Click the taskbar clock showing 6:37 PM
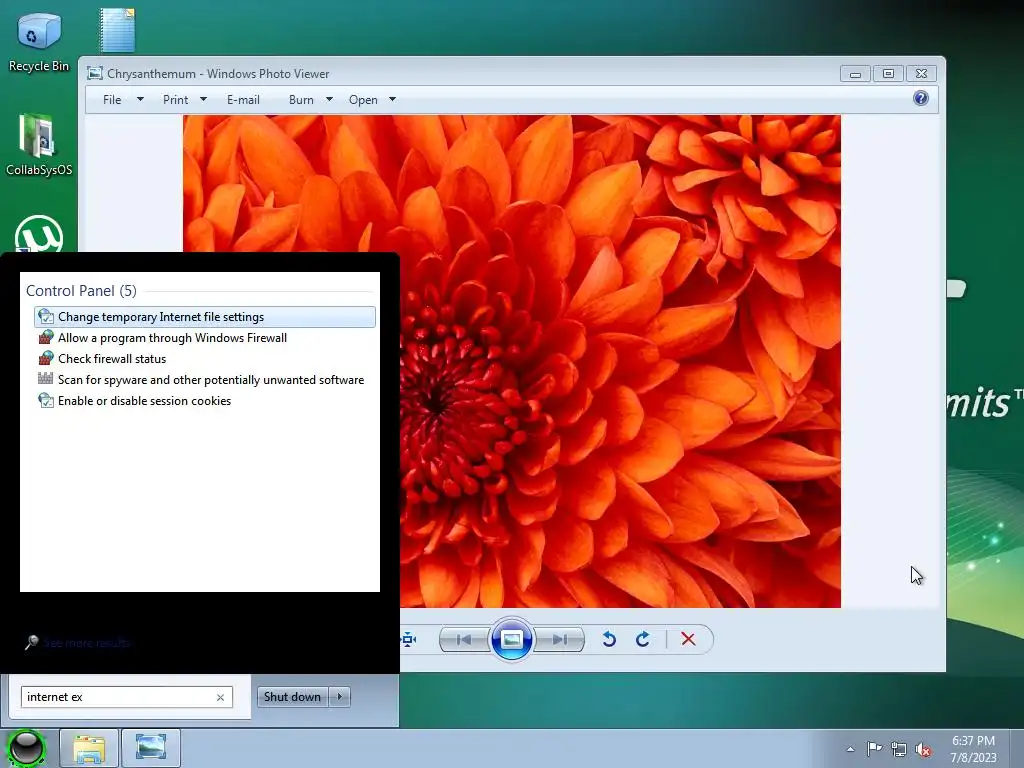The width and height of the screenshot is (1024, 768). point(973,749)
